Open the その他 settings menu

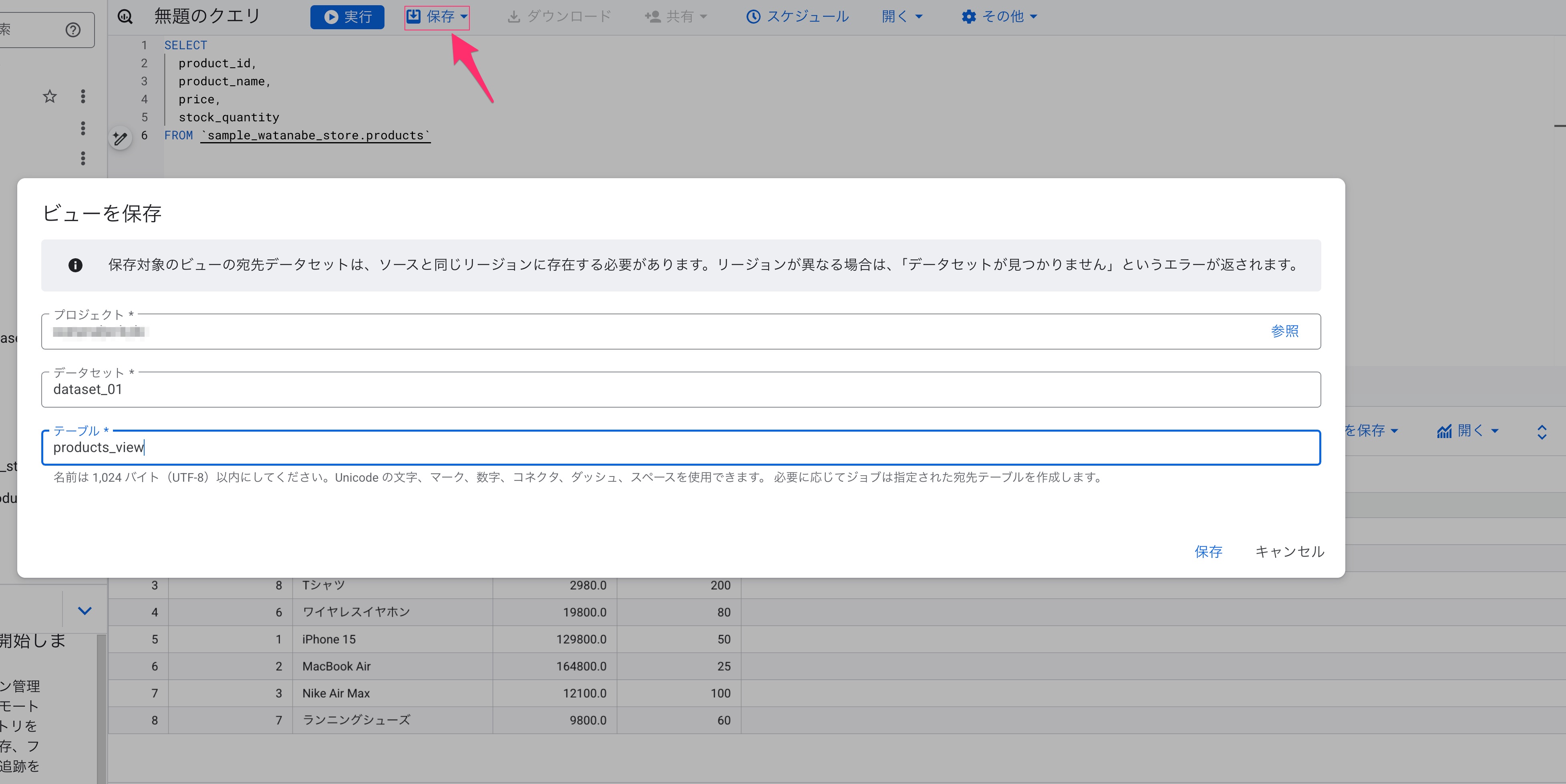click(999, 16)
